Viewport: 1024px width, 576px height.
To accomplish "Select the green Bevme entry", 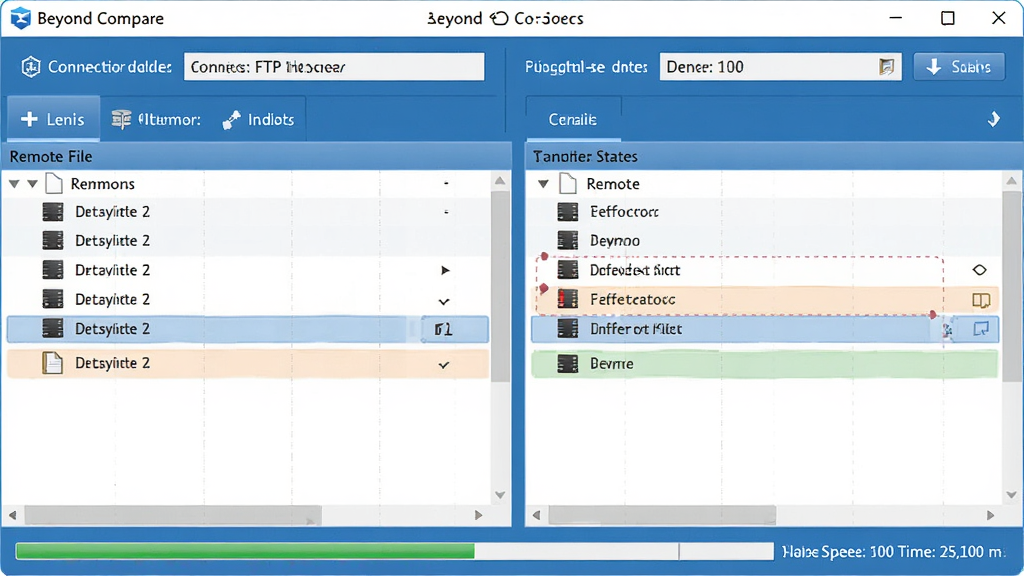I will coord(765,364).
